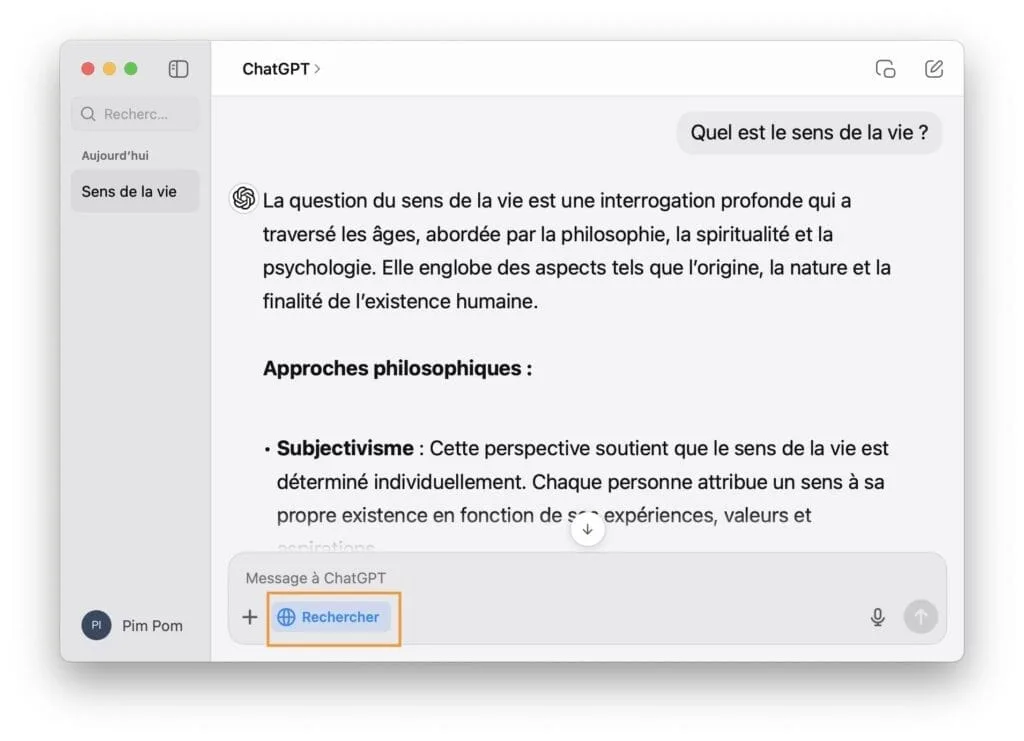The image size is (1024, 741).
Task: Toggle the Rechercher web search button
Action: [330, 617]
